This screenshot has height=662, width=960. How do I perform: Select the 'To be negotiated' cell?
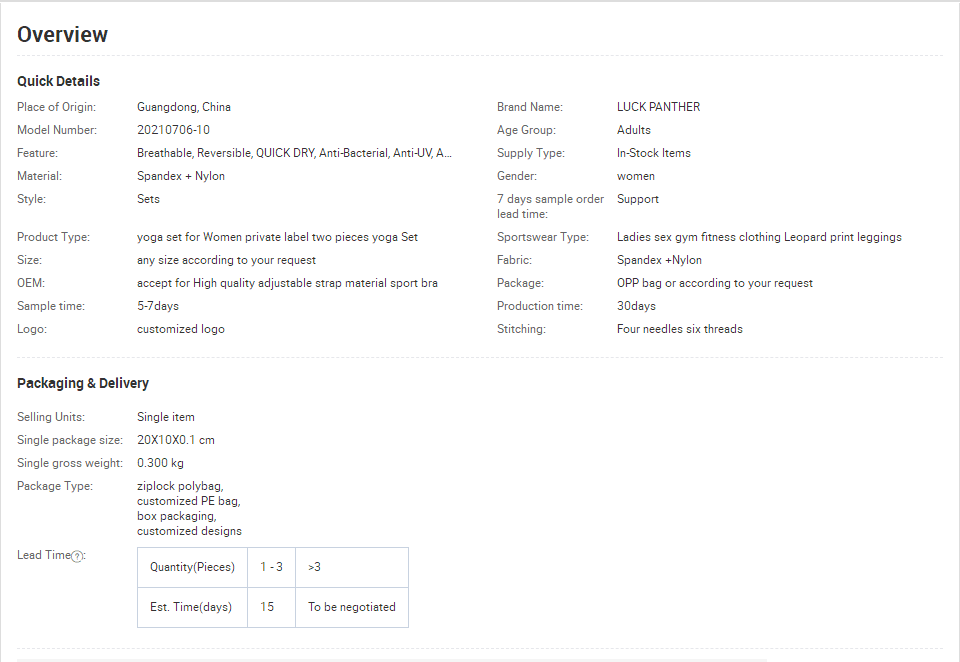pyautogui.click(x=352, y=607)
